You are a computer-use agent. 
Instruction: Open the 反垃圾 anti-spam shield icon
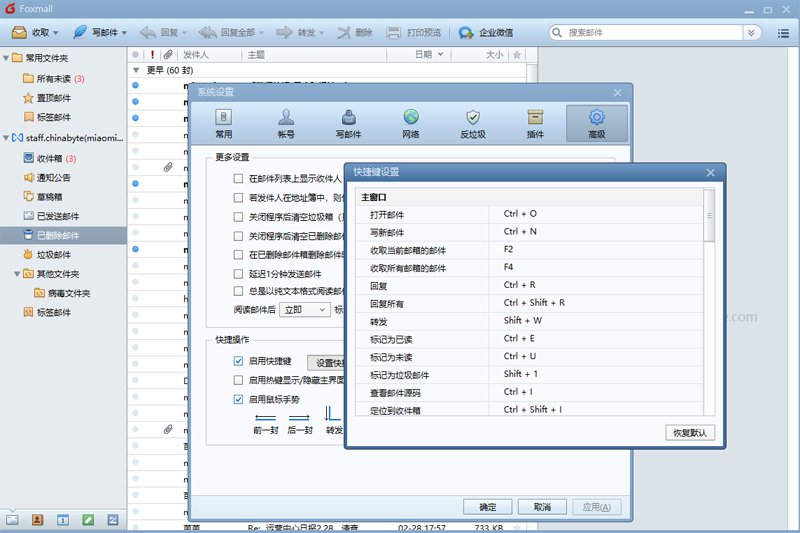click(x=472, y=117)
